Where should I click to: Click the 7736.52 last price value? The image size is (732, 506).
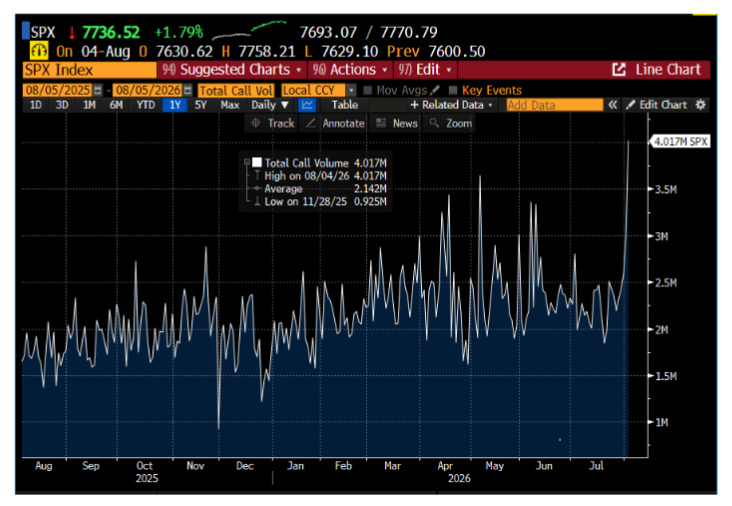pos(111,32)
